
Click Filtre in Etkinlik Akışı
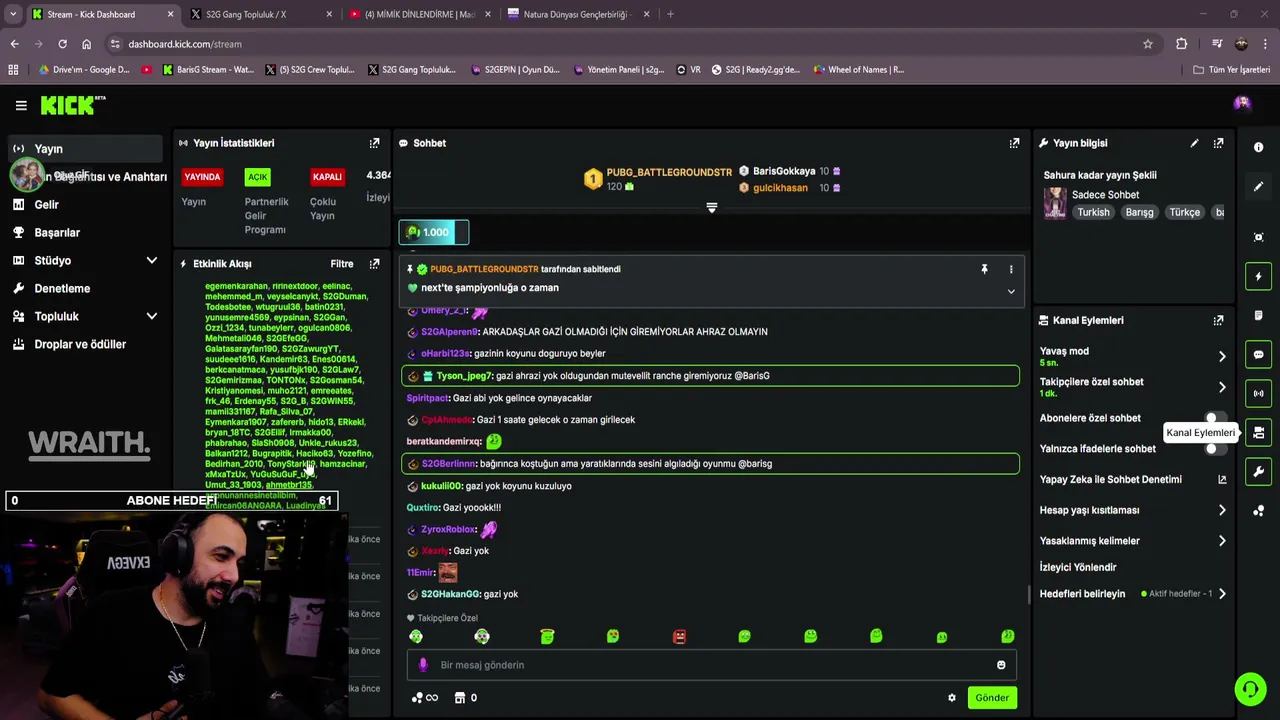coord(342,264)
